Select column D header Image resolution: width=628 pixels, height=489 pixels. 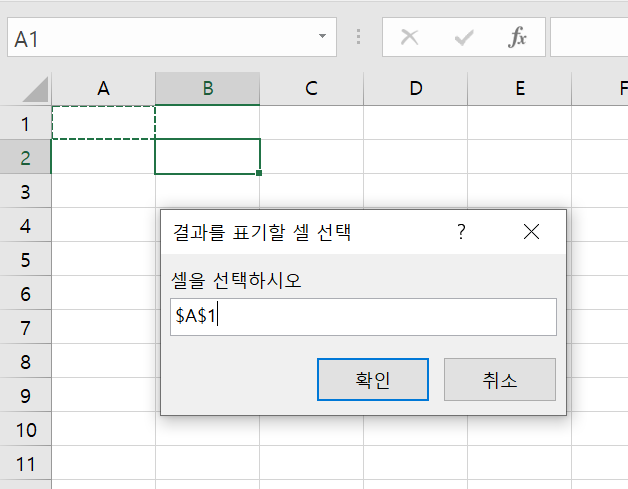pyautogui.click(x=416, y=89)
